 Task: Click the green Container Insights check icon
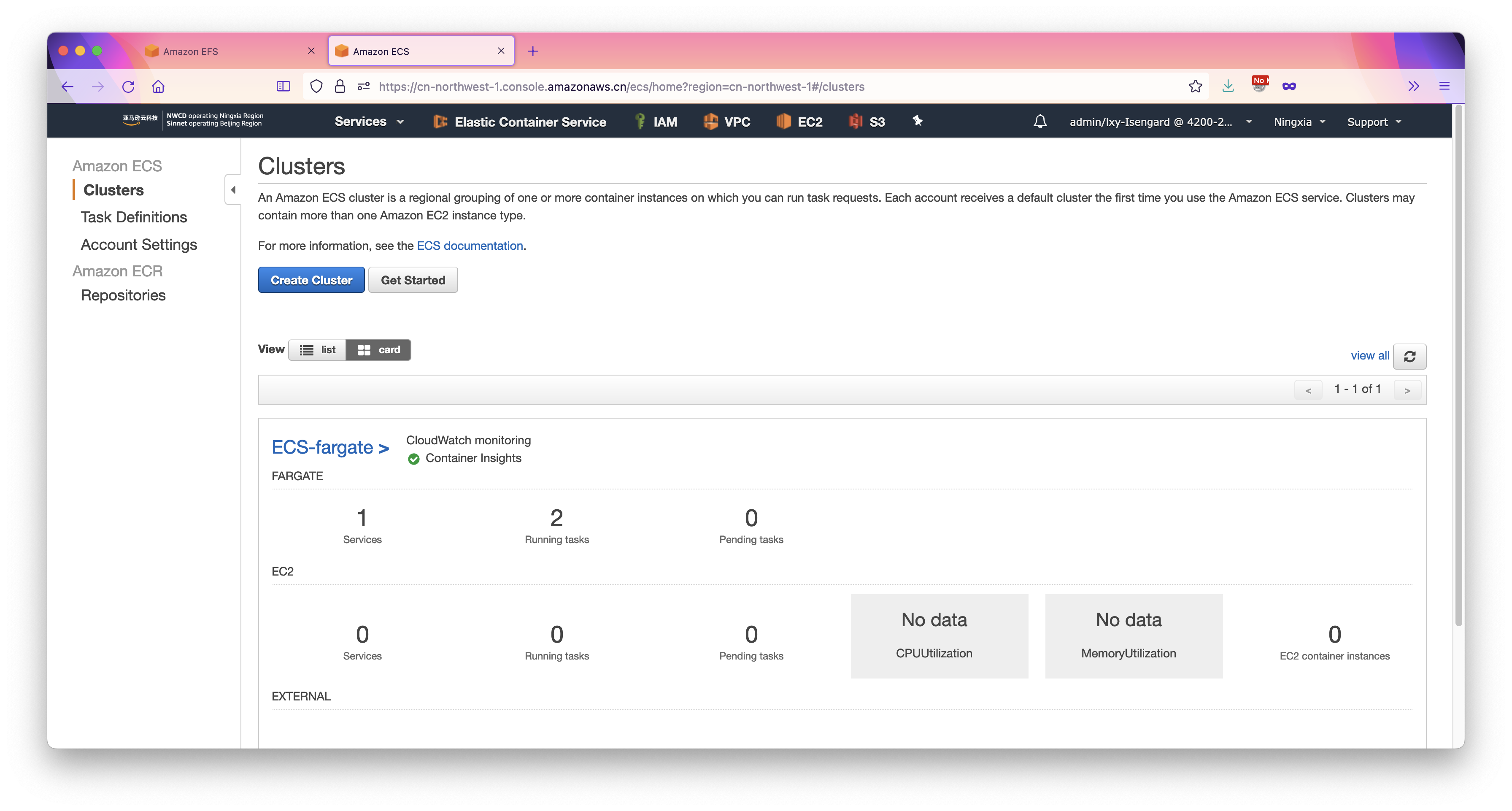pos(414,459)
